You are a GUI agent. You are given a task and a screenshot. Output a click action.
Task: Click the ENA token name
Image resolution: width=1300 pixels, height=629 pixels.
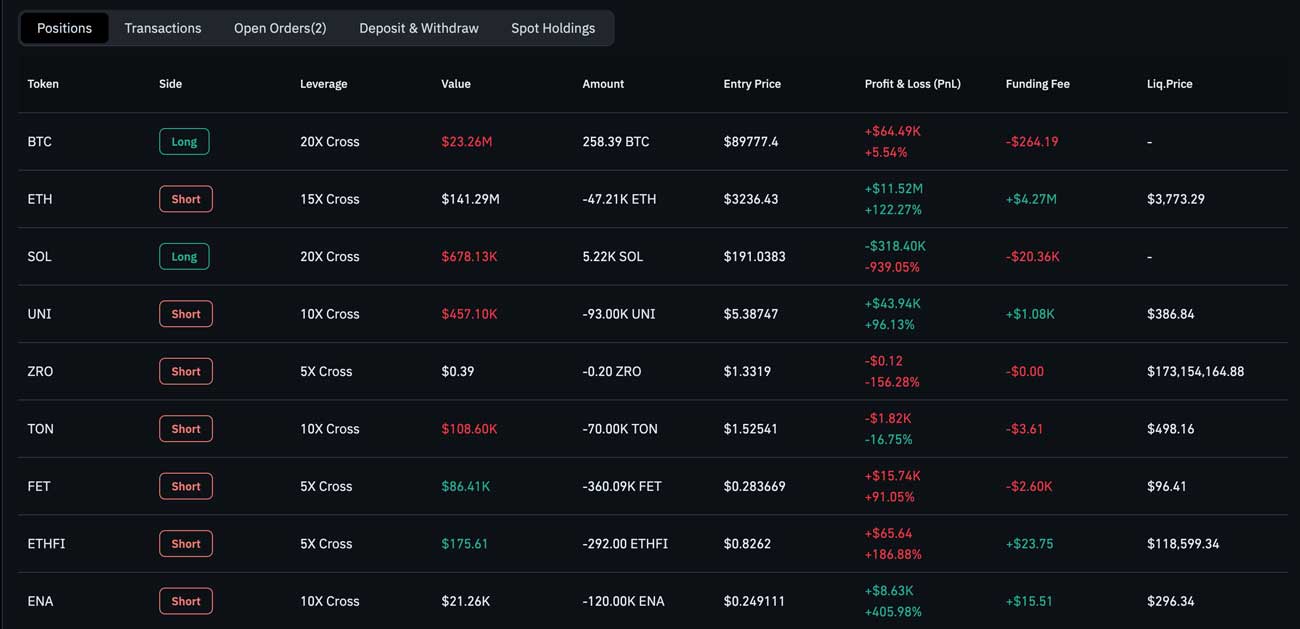tap(40, 601)
